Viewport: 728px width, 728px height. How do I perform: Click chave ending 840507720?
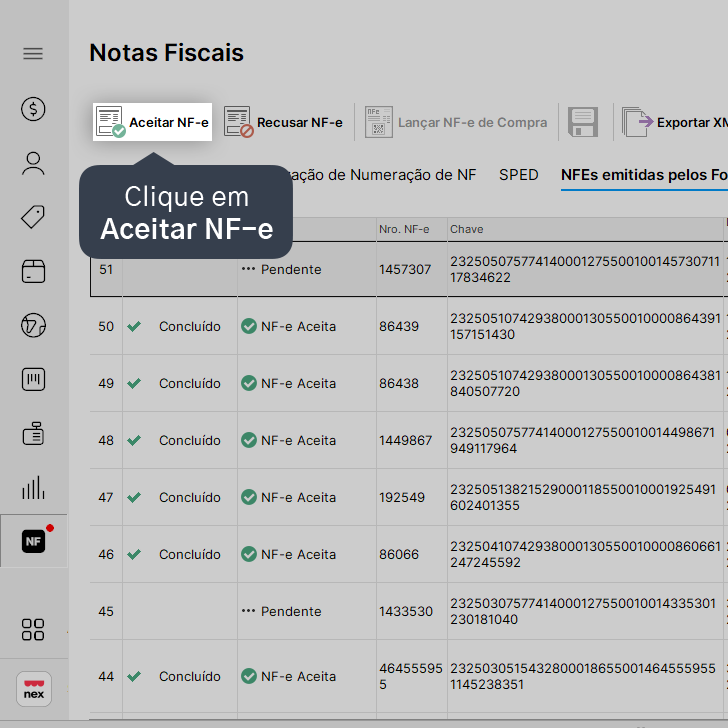tap(585, 384)
